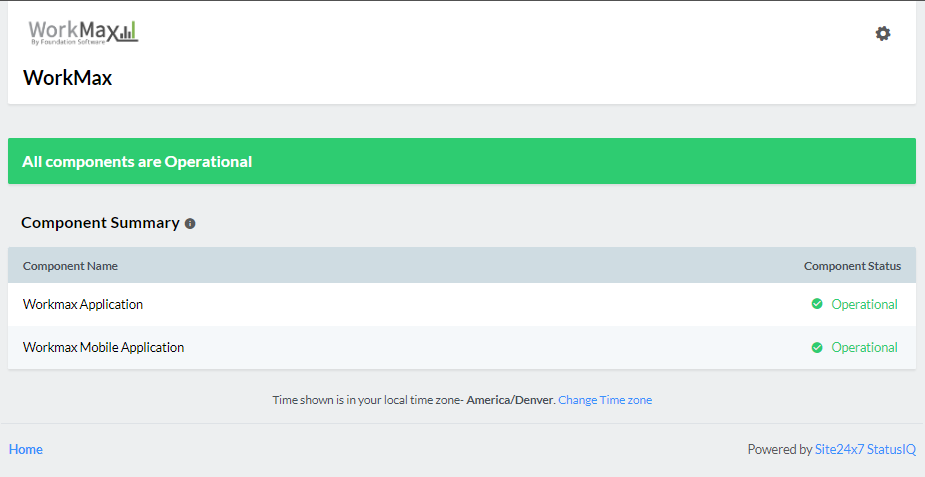The width and height of the screenshot is (925, 477).
Task: Go to the Home link
Action: pos(25,449)
